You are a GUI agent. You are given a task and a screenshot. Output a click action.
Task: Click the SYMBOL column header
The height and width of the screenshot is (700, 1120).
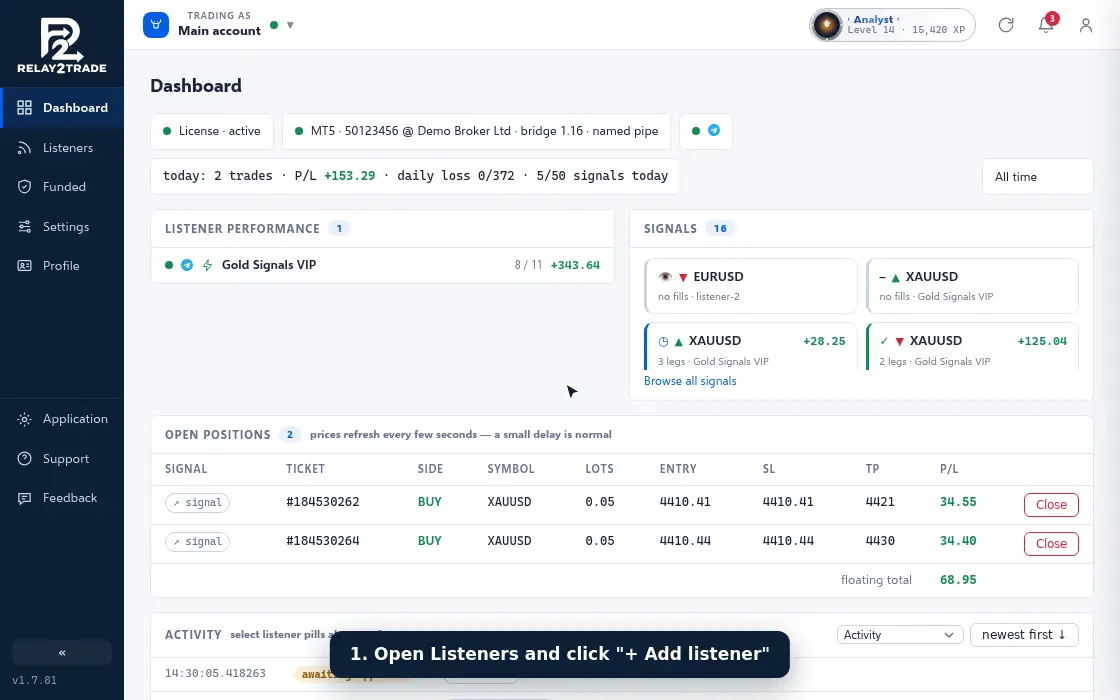coord(511,469)
